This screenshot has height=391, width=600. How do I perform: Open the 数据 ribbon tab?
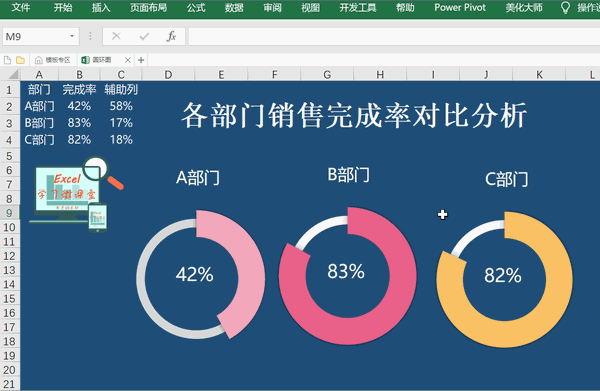(234, 7)
